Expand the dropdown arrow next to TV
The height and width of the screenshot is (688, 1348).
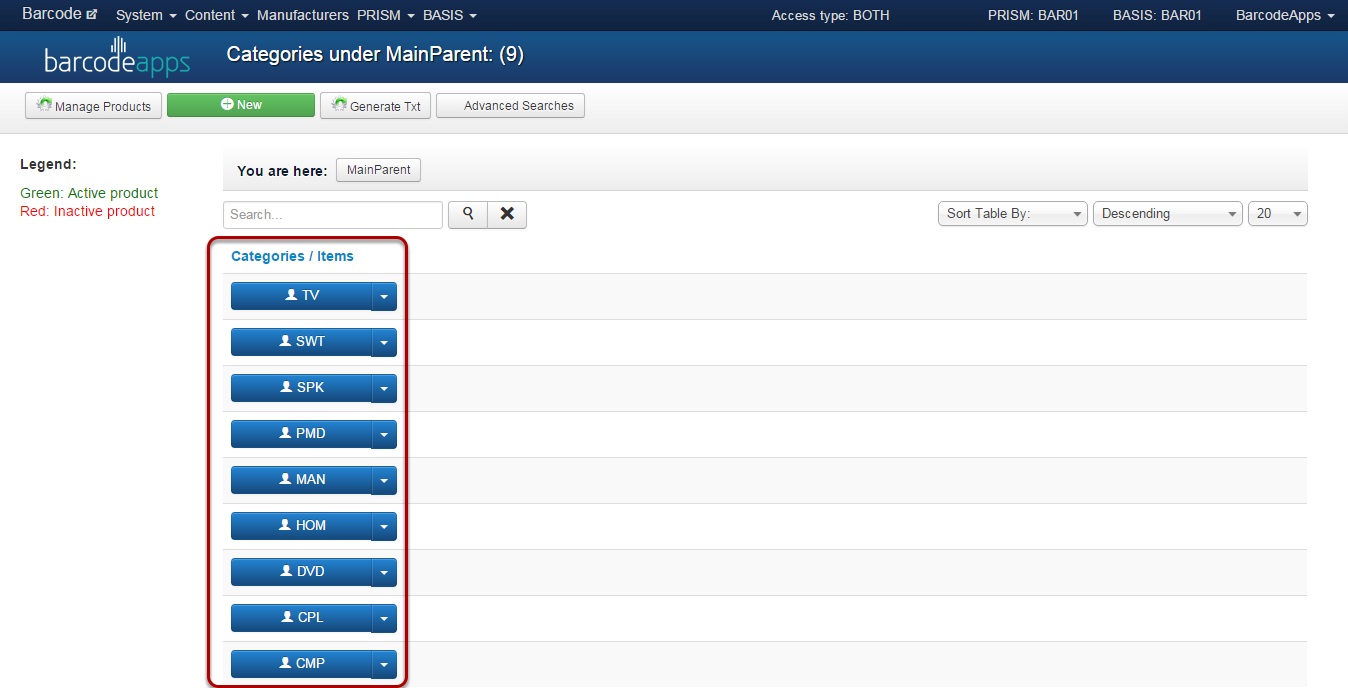[x=384, y=296]
